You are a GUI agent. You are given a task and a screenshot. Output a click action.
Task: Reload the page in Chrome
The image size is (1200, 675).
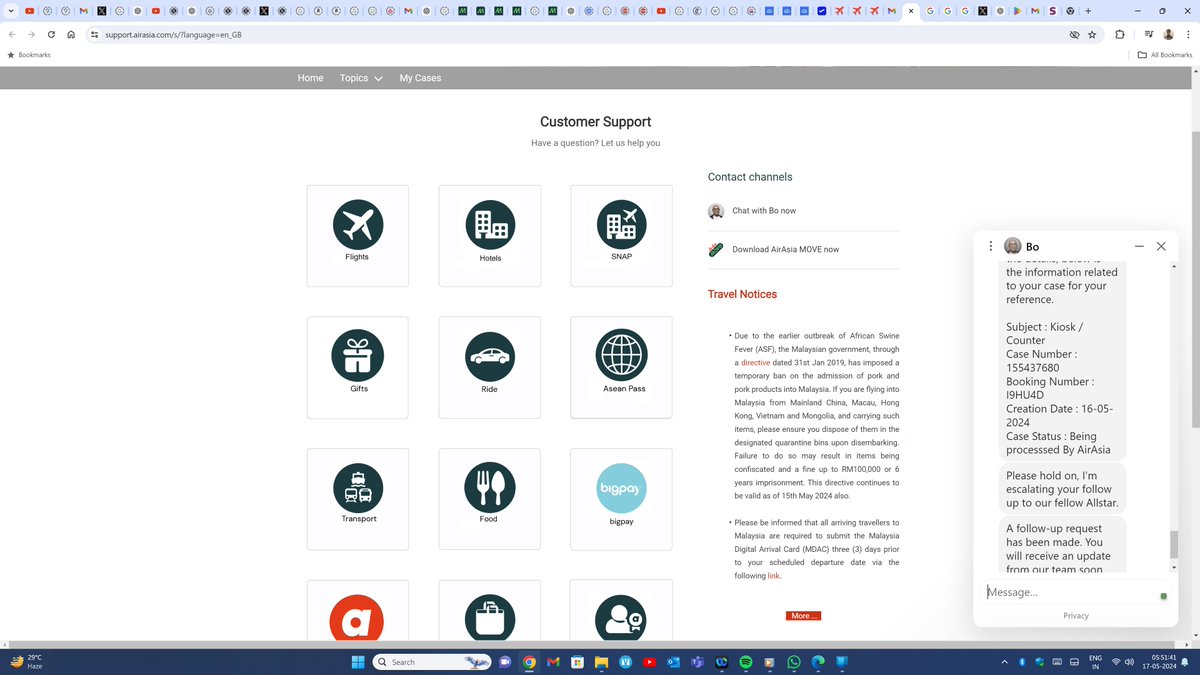(51, 34)
